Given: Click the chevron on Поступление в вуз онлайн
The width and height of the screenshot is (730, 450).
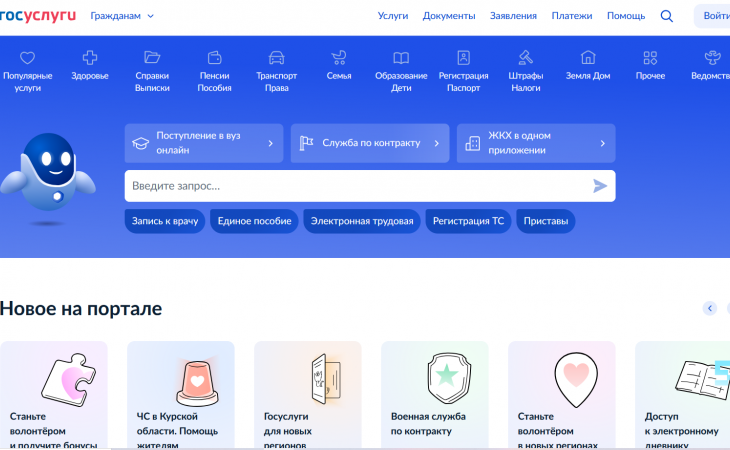Looking at the screenshot, I should (x=270, y=143).
